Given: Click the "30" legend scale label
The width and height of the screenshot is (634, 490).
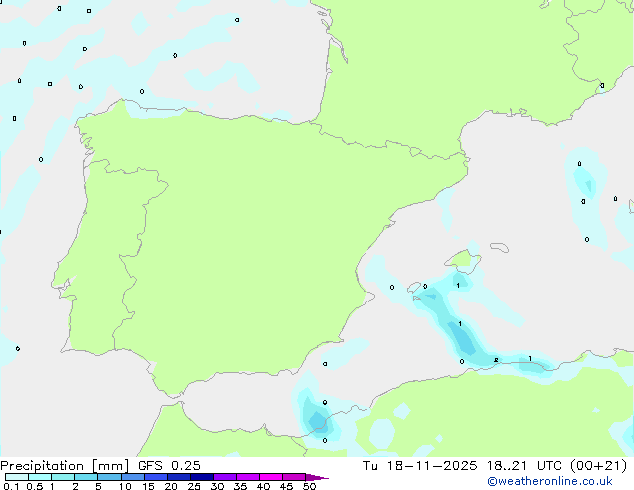Looking at the screenshot, I should point(217,486).
